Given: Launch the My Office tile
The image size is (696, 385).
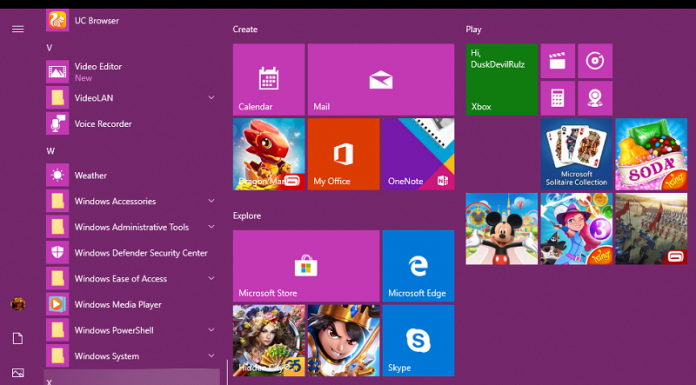Looking at the screenshot, I should (x=344, y=154).
